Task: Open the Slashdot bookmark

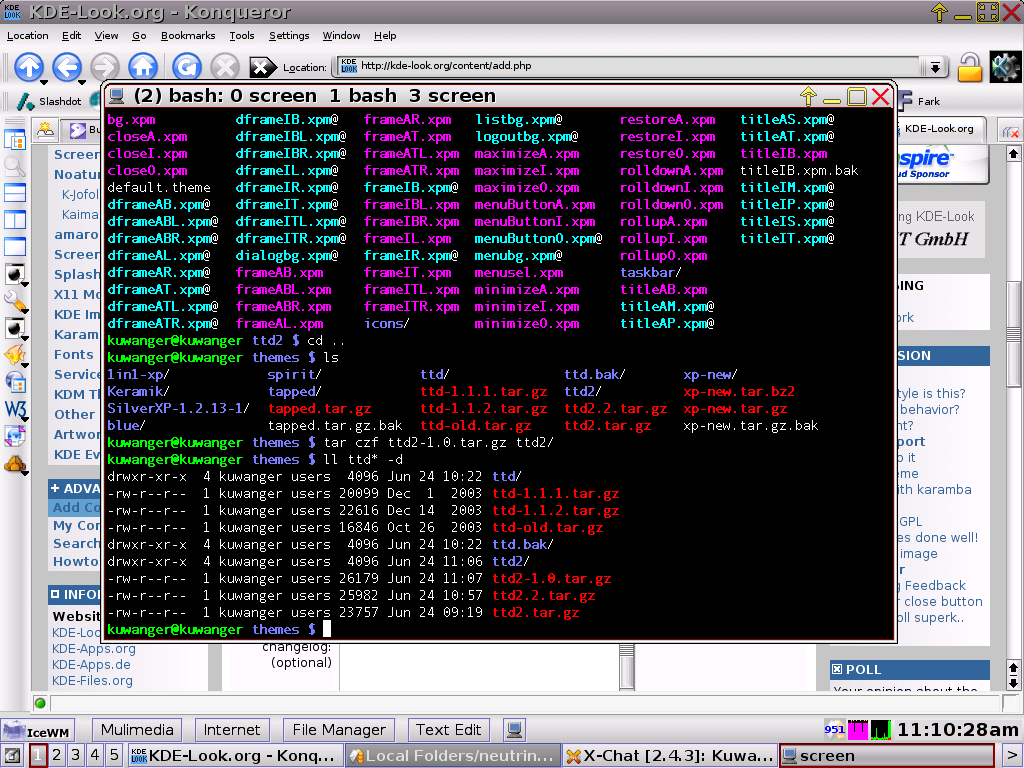Action: [50, 101]
